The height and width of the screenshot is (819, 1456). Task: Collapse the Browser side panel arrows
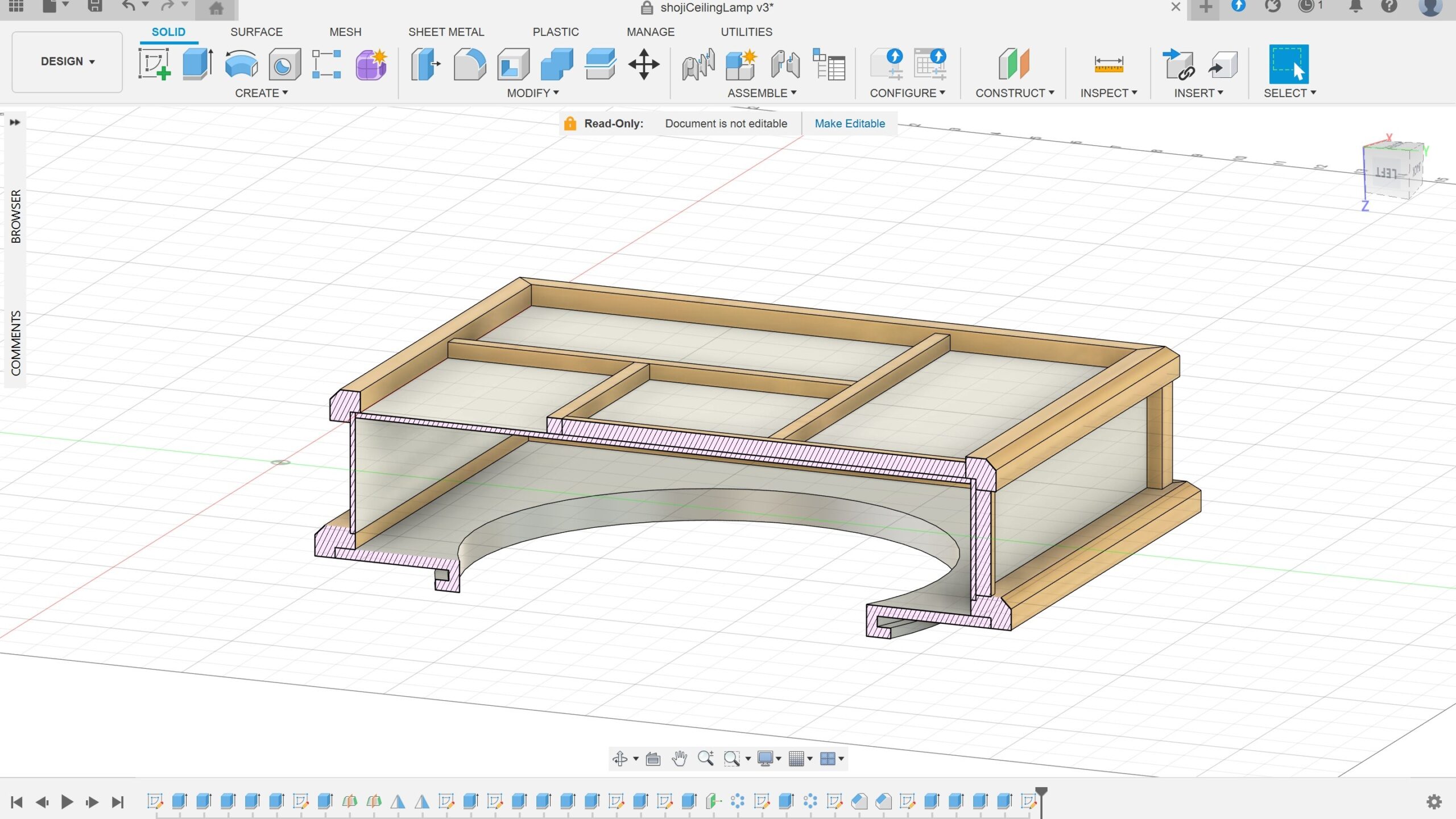(x=14, y=122)
